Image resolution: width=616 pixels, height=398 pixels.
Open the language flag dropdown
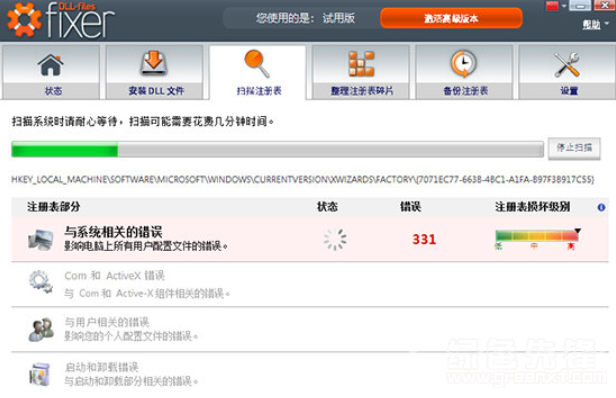564,6
